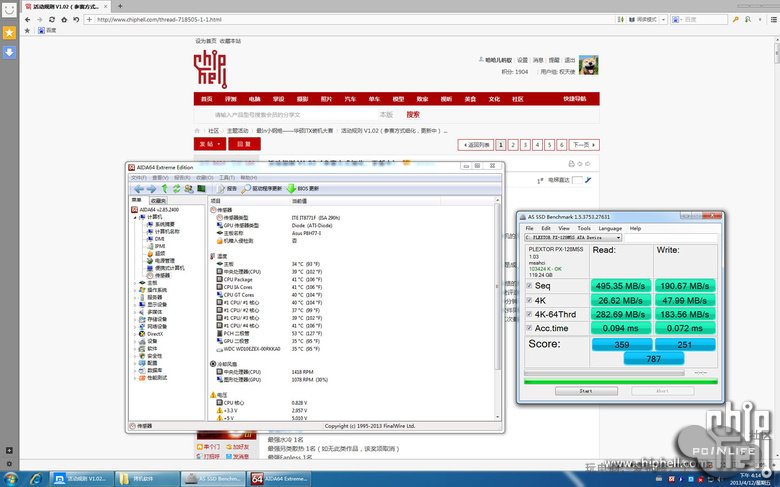Select 计算机名称 in the AIDA64 tree

coord(163,231)
